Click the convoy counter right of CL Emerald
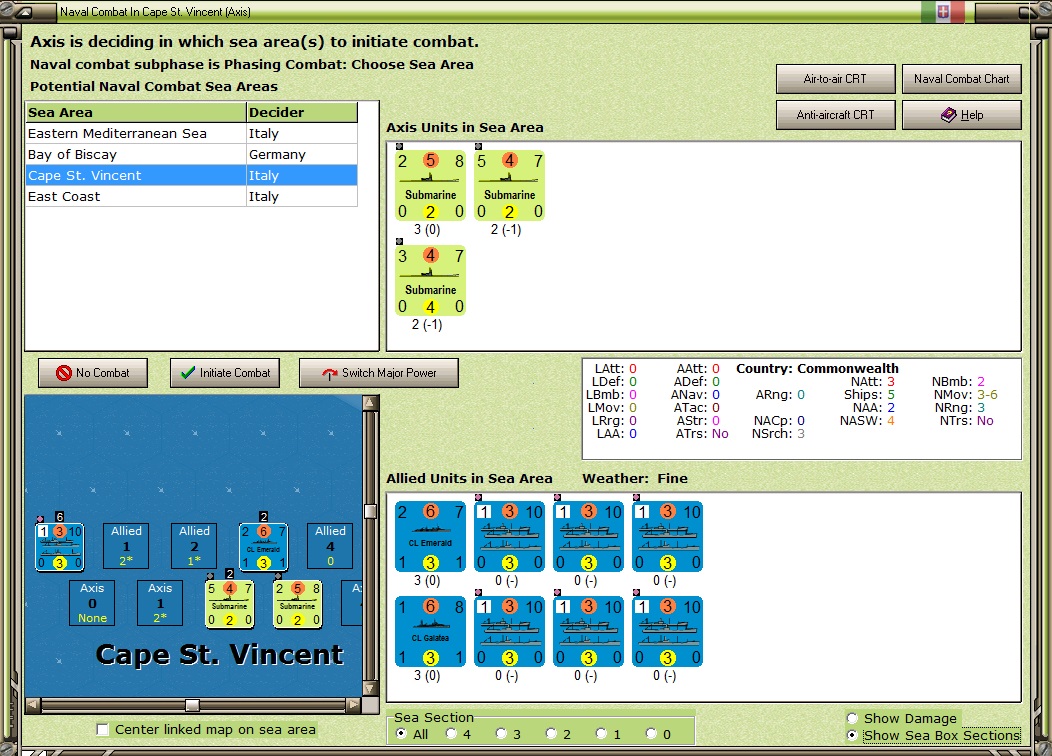Screen dimensions: 1052x756 pyautogui.click(x=509, y=537)
